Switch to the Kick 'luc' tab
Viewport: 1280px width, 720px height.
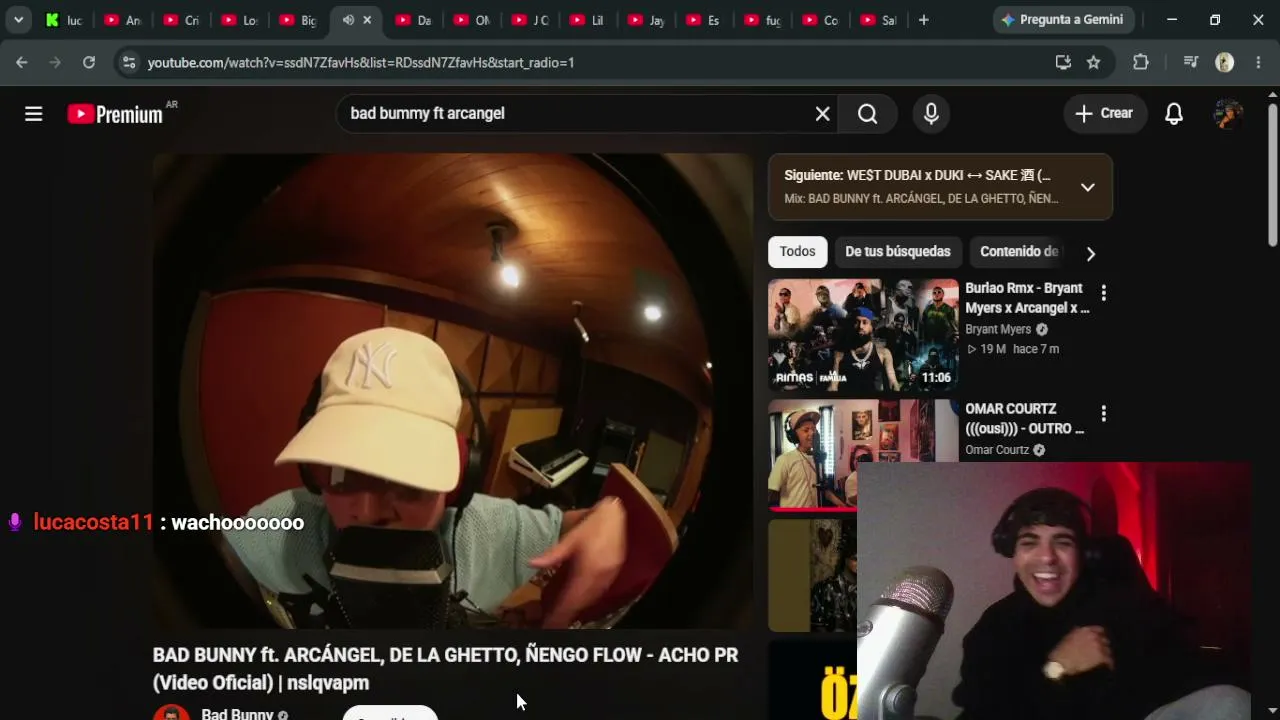click(x=65, y=20)
